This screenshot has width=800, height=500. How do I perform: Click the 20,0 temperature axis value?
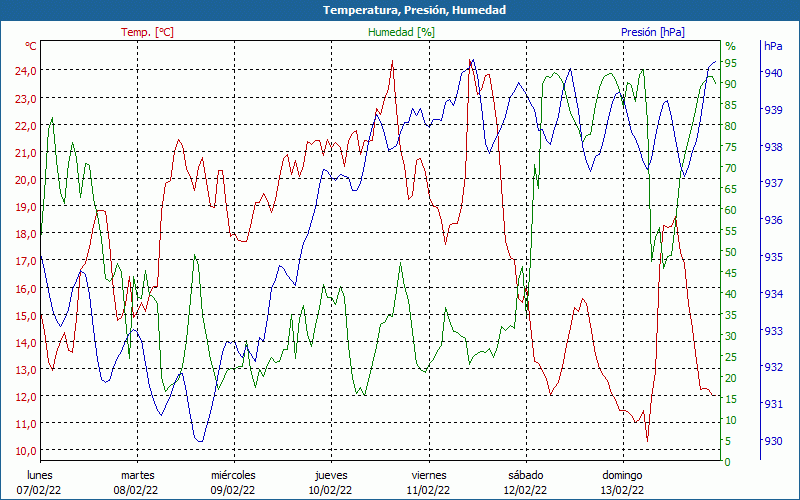click(x=25, y=180)
